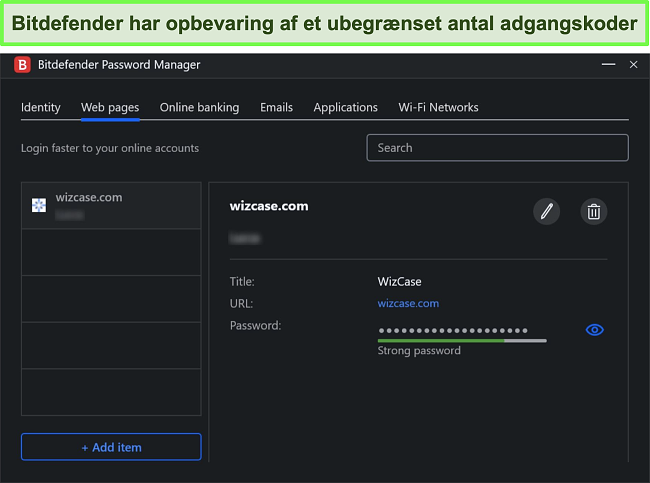Screen dimensions: 650x483
Task: Reveal the password with the eye icon
Action: (x=594, y=330)
